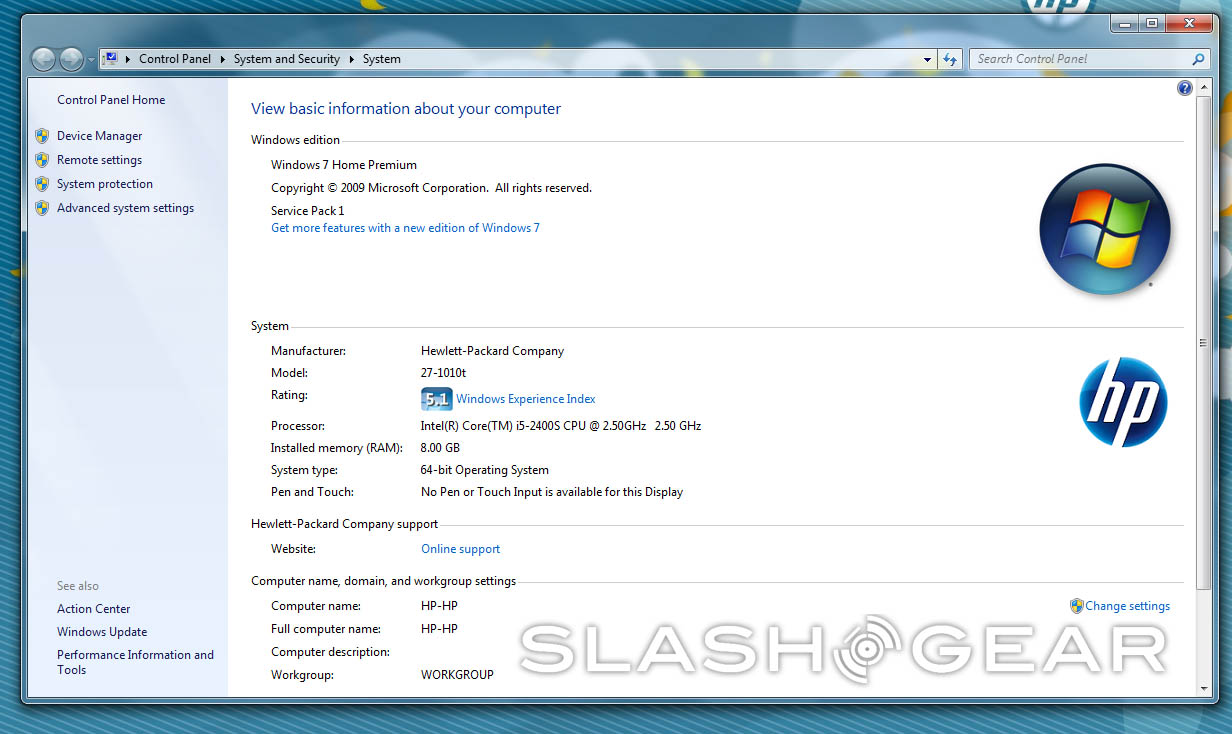Click the shield icon beside Device Manager
The height and width of the screenshot is (734, 1232).
tap(42, 136)
